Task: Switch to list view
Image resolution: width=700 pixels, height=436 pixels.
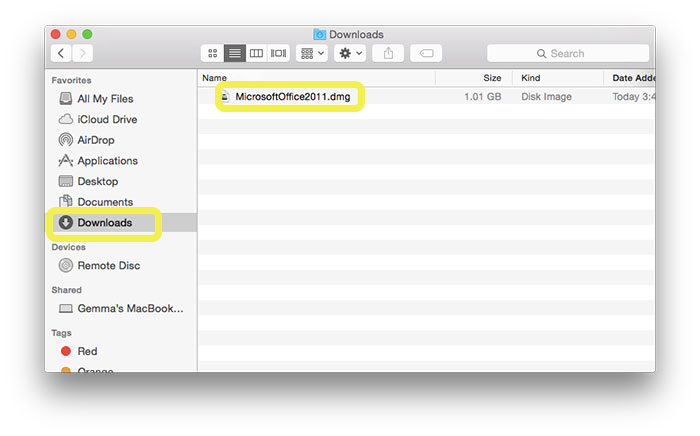Action: pos(234,53)
